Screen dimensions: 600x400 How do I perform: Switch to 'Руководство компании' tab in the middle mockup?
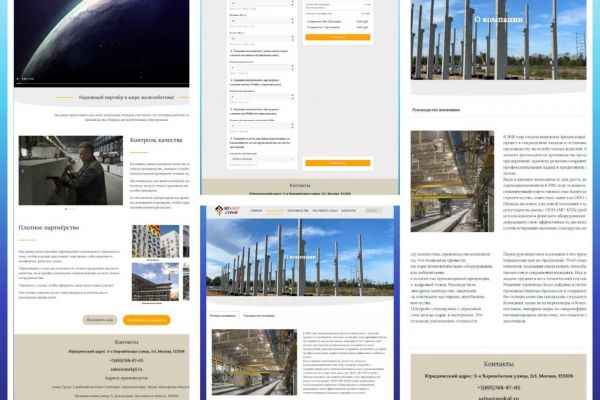(259, 316)
